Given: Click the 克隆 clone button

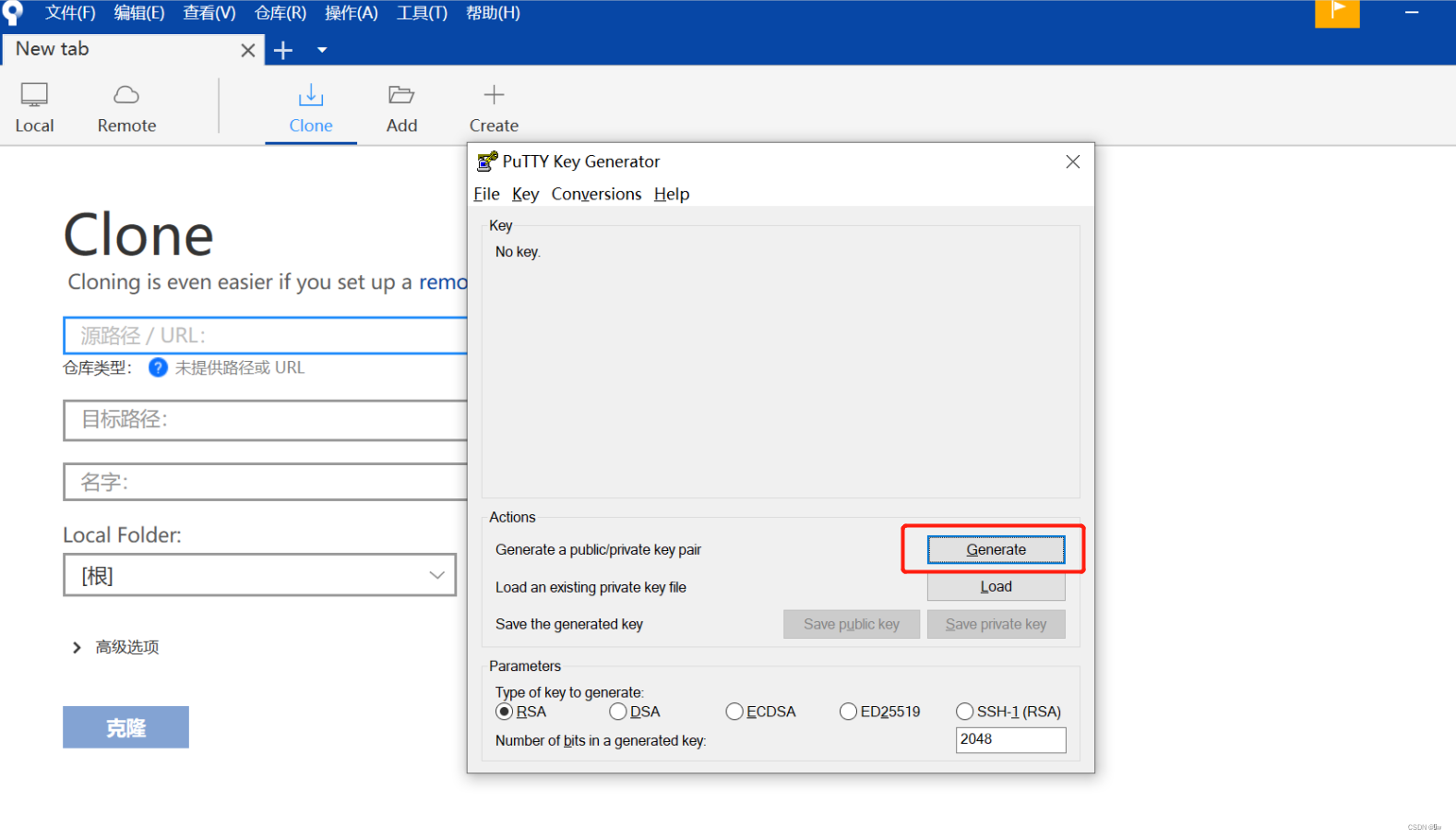Looking at the screenshot, I should pos(125,727).
